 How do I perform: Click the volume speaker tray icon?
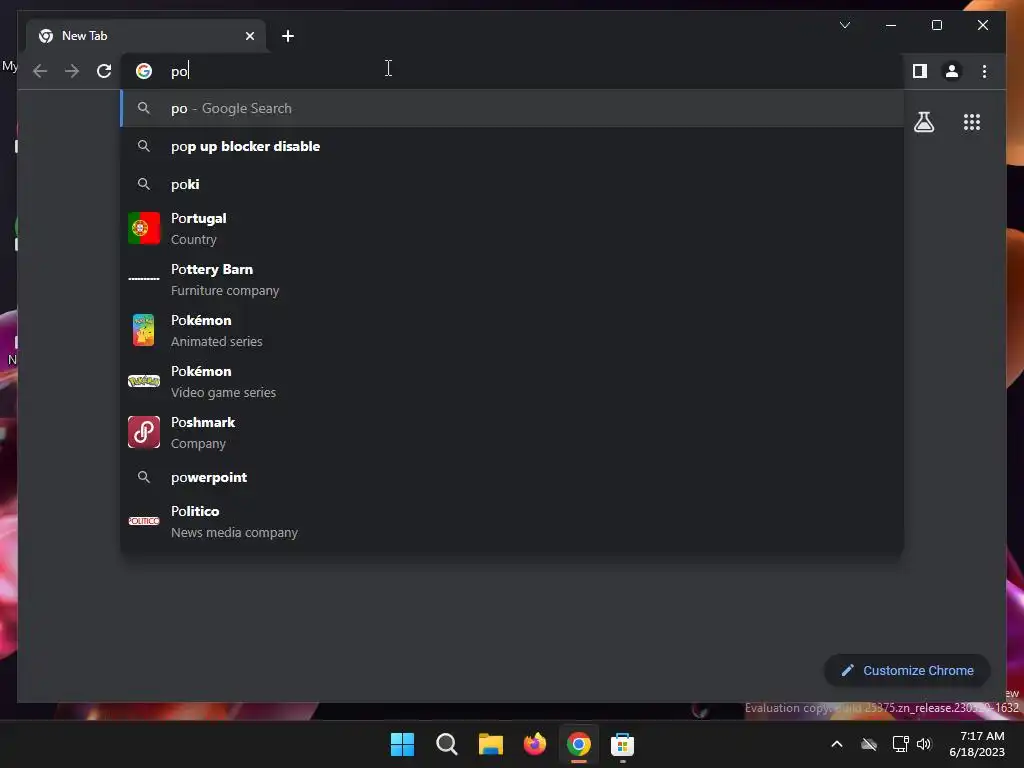[x=923, y=744]
